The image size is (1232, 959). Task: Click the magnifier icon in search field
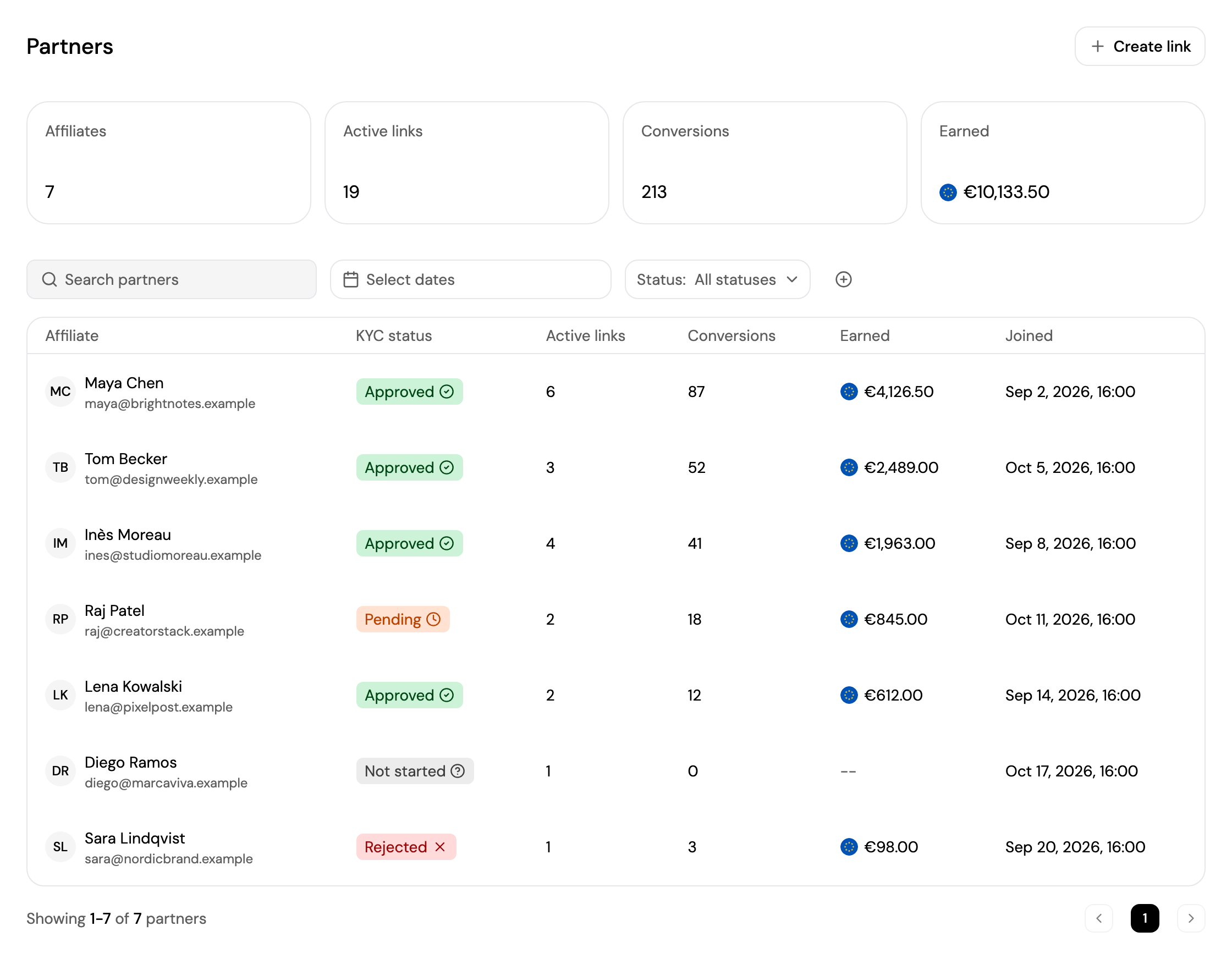(50, 279)
